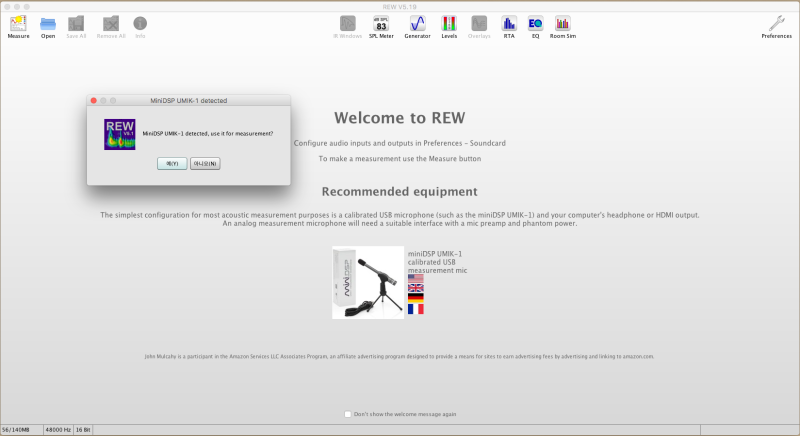Image resolution: width=800 pixels, height=436 pixels.
Task: Open the IR Windows tool
Action: 347,23
